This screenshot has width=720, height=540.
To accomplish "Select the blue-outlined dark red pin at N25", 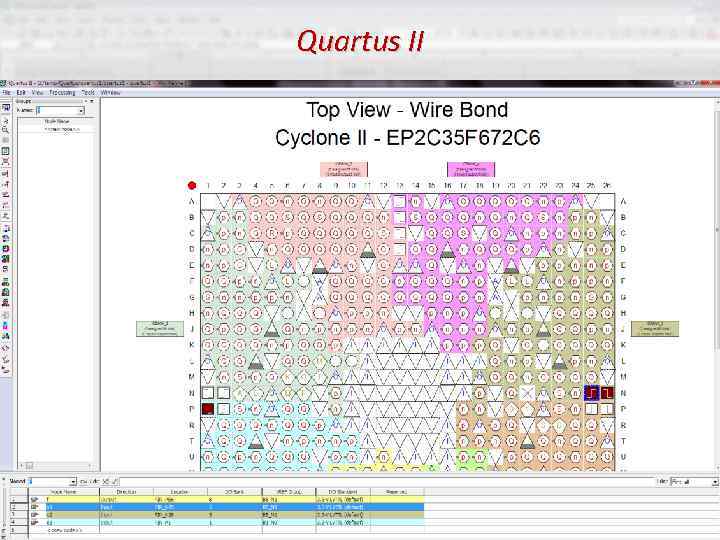I will click(591, 393).
